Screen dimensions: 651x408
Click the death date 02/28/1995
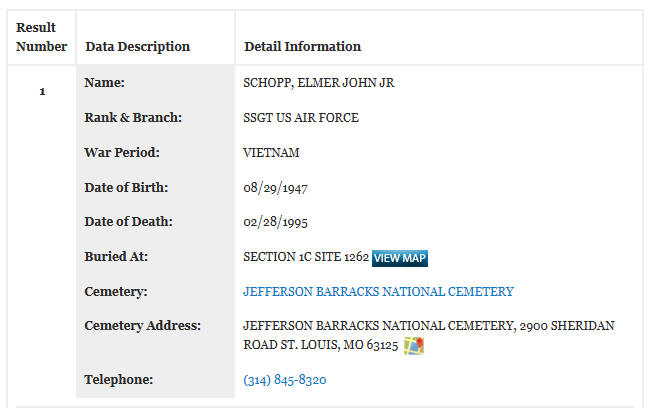pyautogui.click(x=275, y=222)
